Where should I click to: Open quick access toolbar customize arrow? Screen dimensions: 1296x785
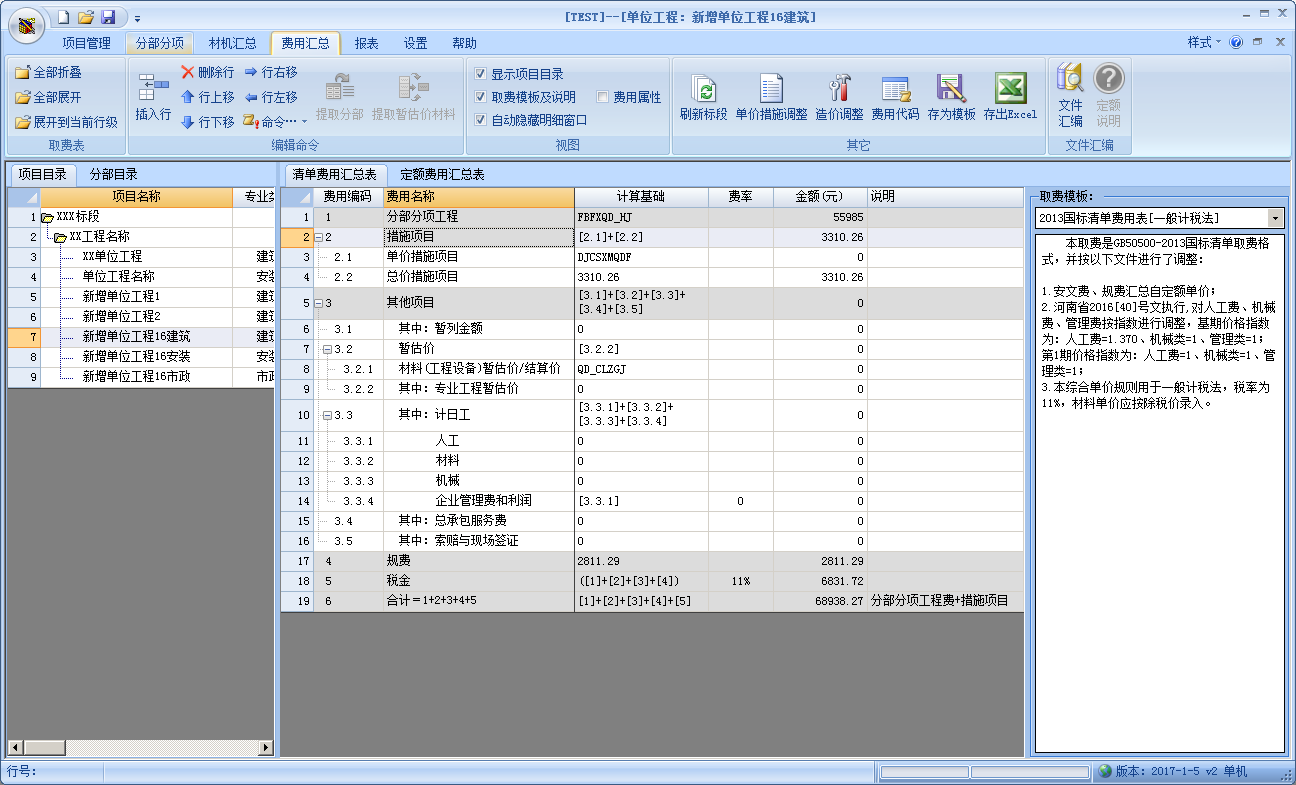click(x=137, y=18)
